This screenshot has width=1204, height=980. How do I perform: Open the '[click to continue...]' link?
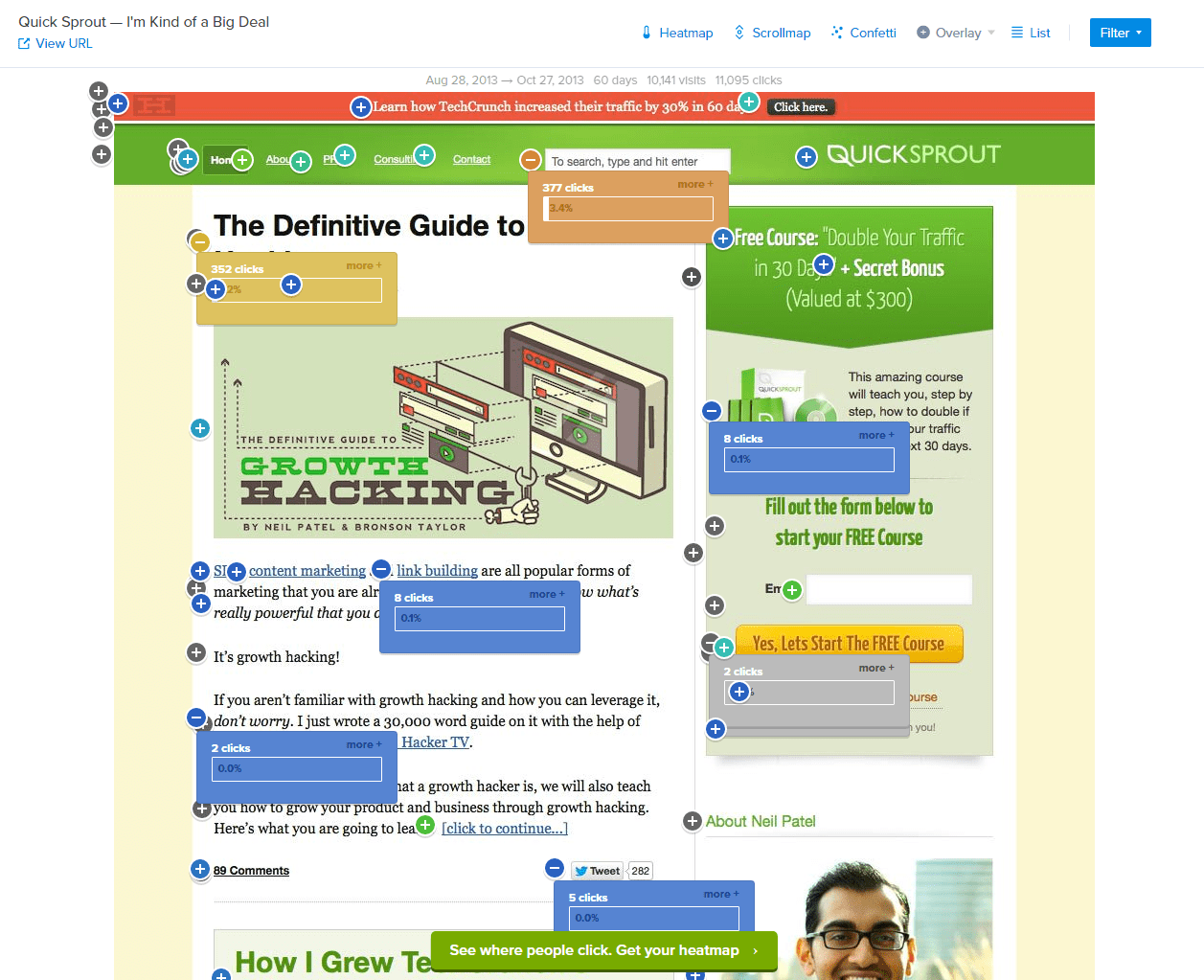coord(505,829)
